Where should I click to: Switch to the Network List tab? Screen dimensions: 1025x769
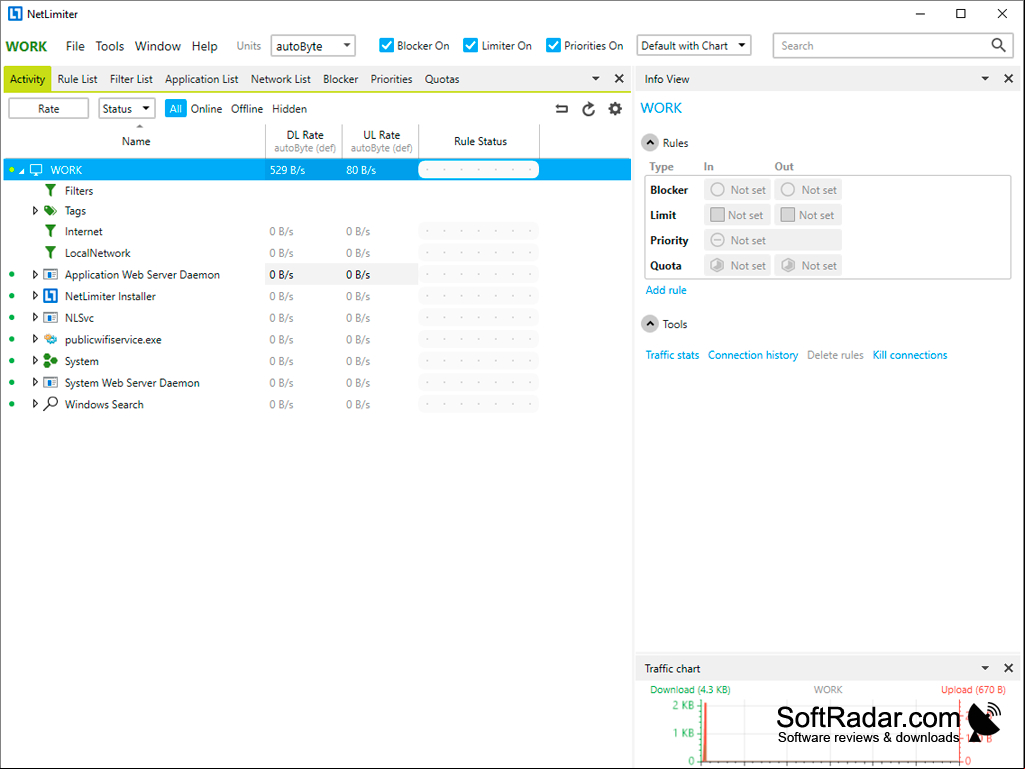click(281, 79)
